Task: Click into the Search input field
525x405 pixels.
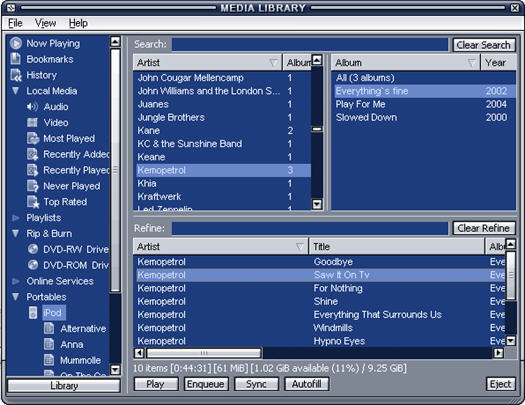Action: [310, 45]
